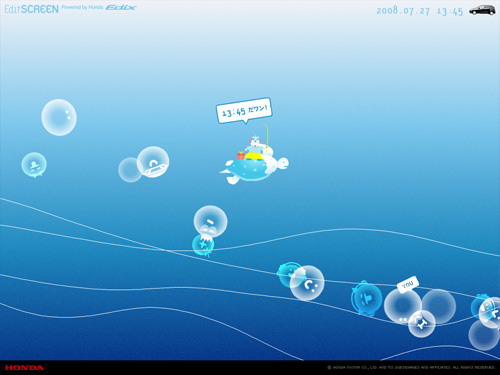Screen dimensions: 500x375
Task: Click the Honda copyright notice text
Action: 411,367
